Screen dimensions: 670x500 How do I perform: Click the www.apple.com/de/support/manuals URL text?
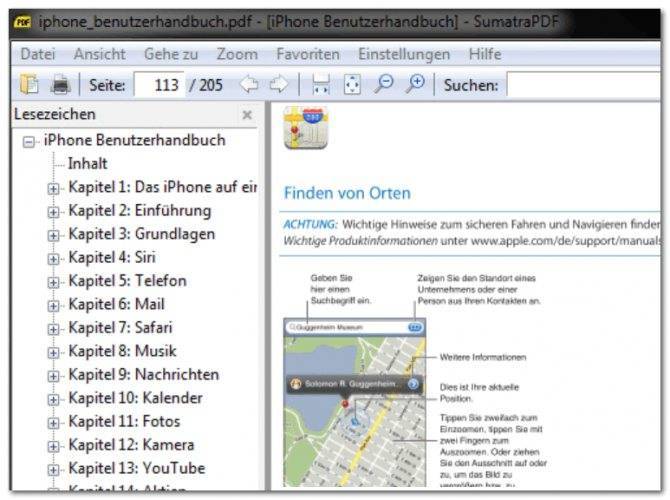[565, 241]
